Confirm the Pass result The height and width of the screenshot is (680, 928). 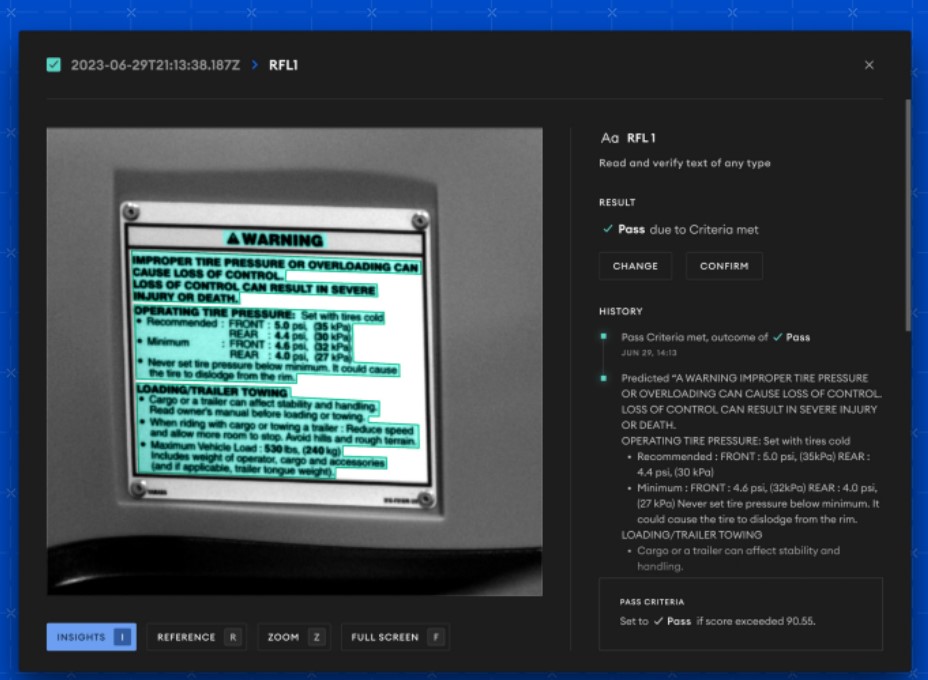(x=724, y=266)
